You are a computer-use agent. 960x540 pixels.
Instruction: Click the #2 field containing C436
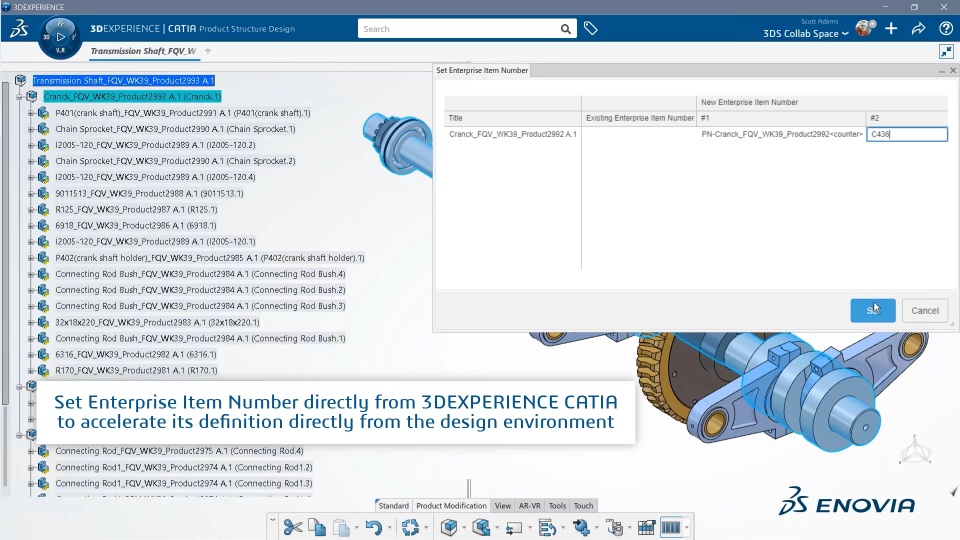pos(907,134)
